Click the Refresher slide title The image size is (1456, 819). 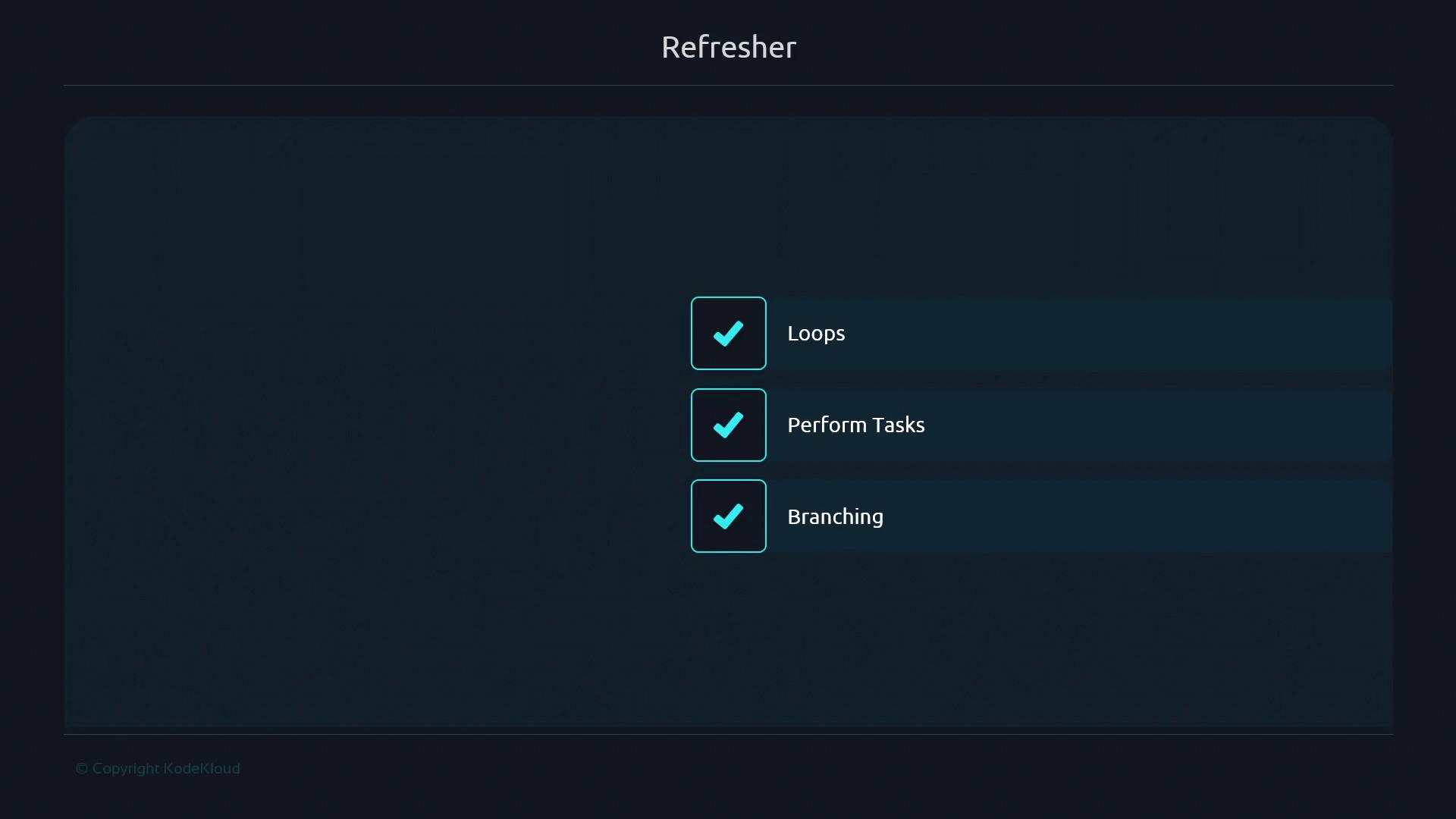point(728,47)
